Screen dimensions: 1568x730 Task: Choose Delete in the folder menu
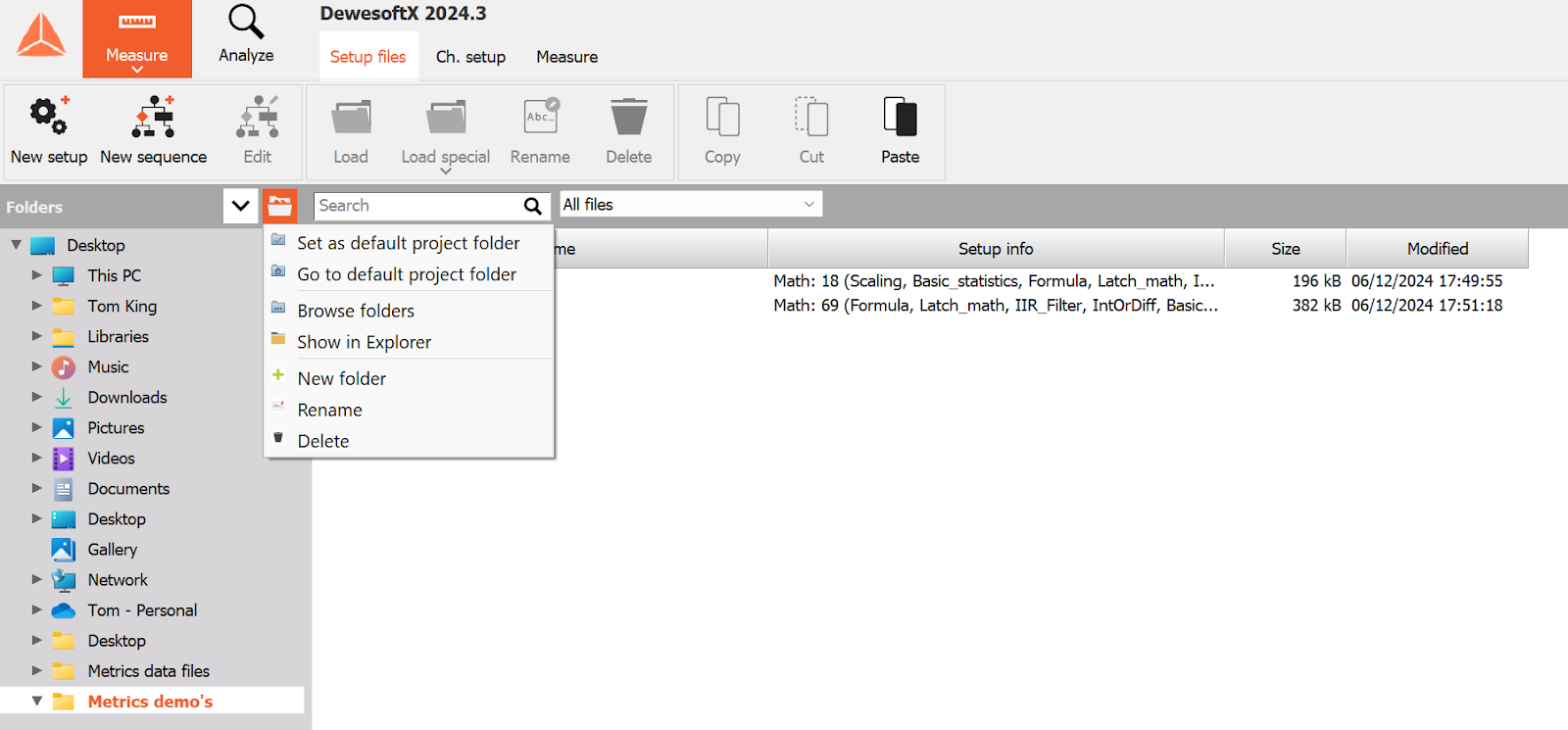tap(409, 441)
